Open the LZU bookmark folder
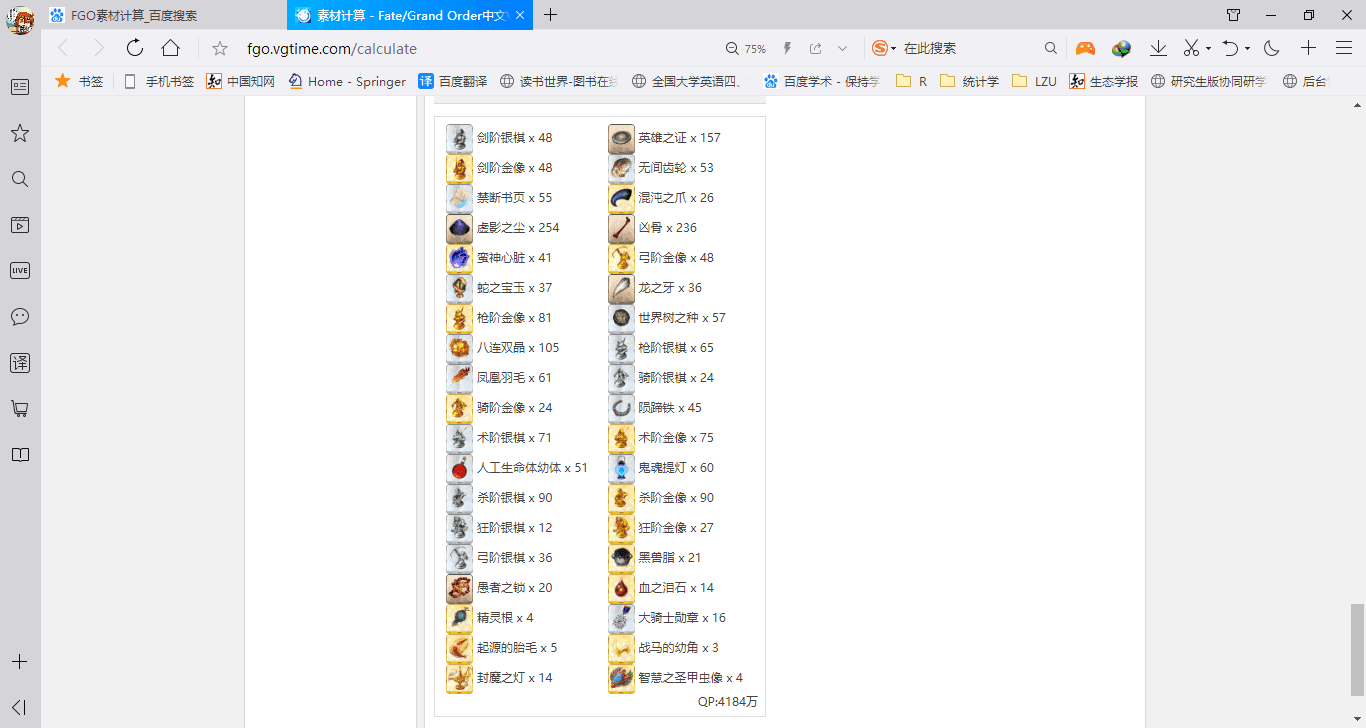Screen dimensions: 1366x728 (1034, 81)
